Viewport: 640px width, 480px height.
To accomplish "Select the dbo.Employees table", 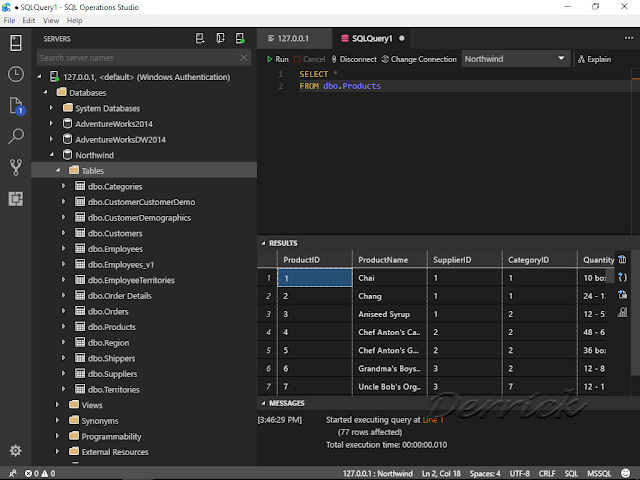I will (x=115, y=249).
